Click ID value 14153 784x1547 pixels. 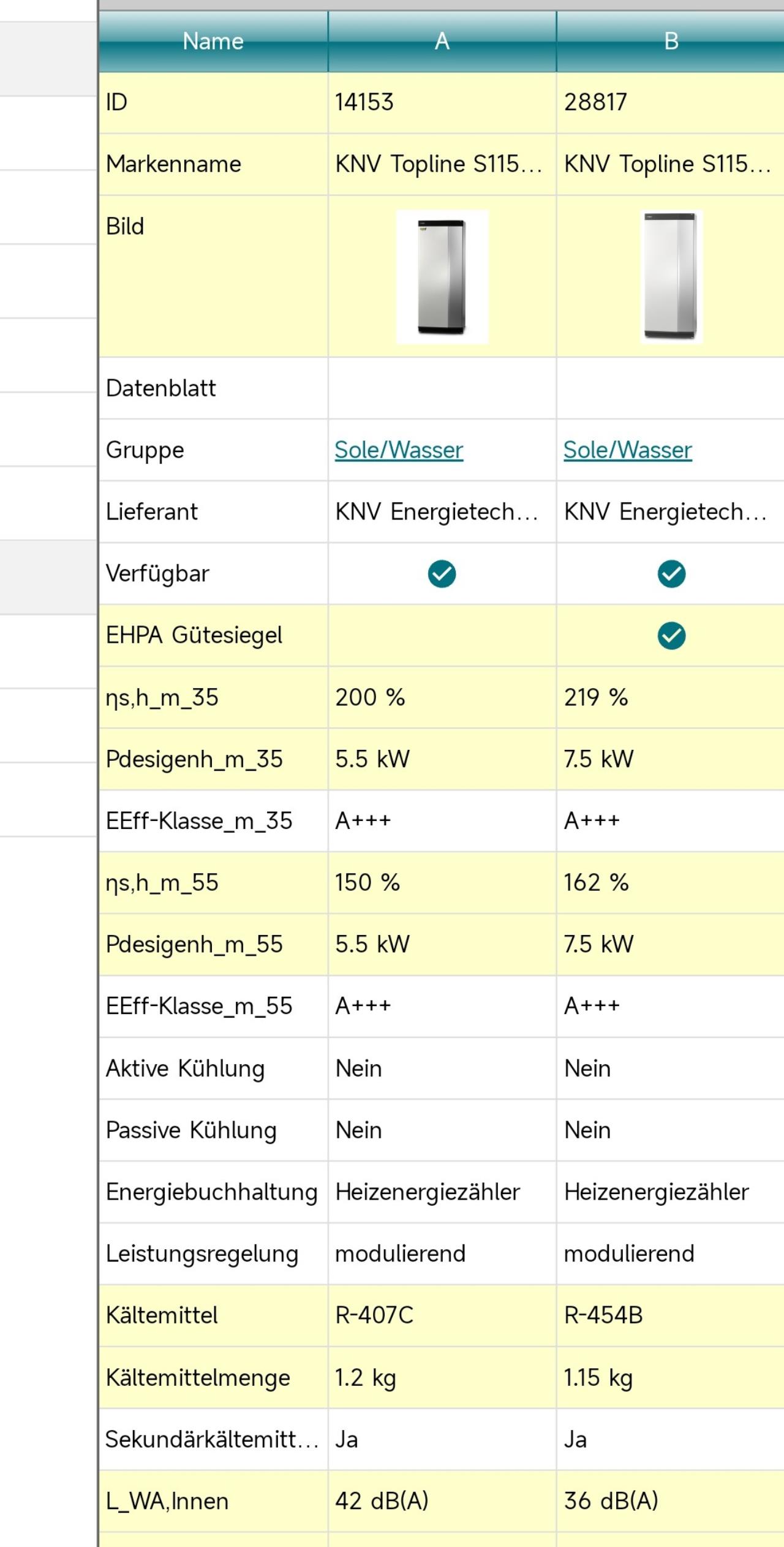[364, 102]
